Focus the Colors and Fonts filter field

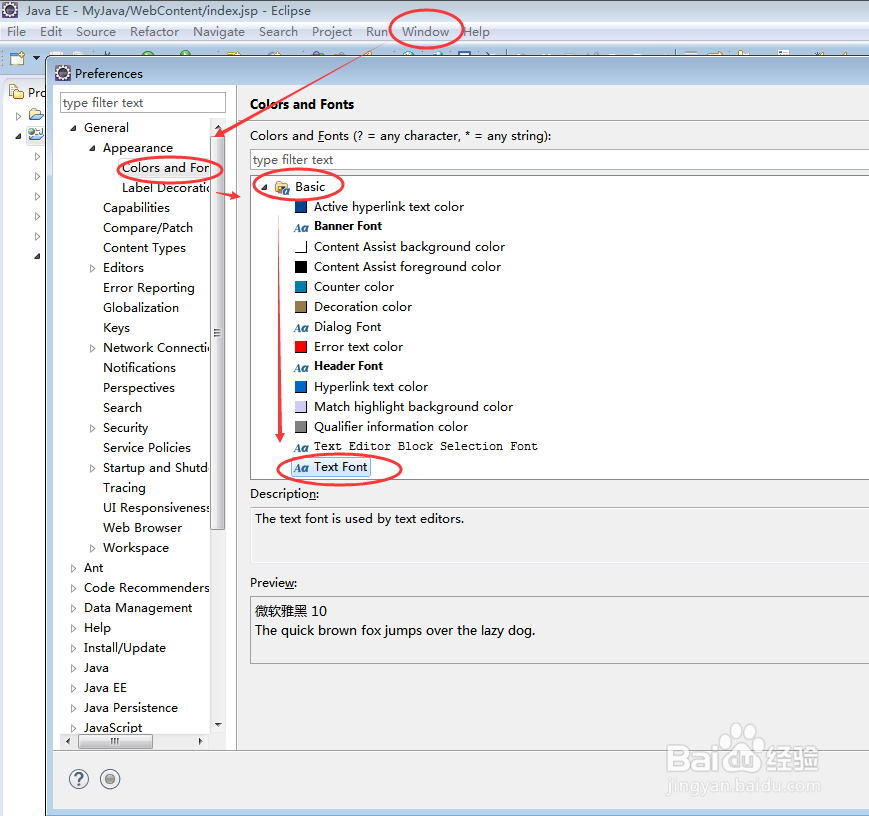(559, 160)
